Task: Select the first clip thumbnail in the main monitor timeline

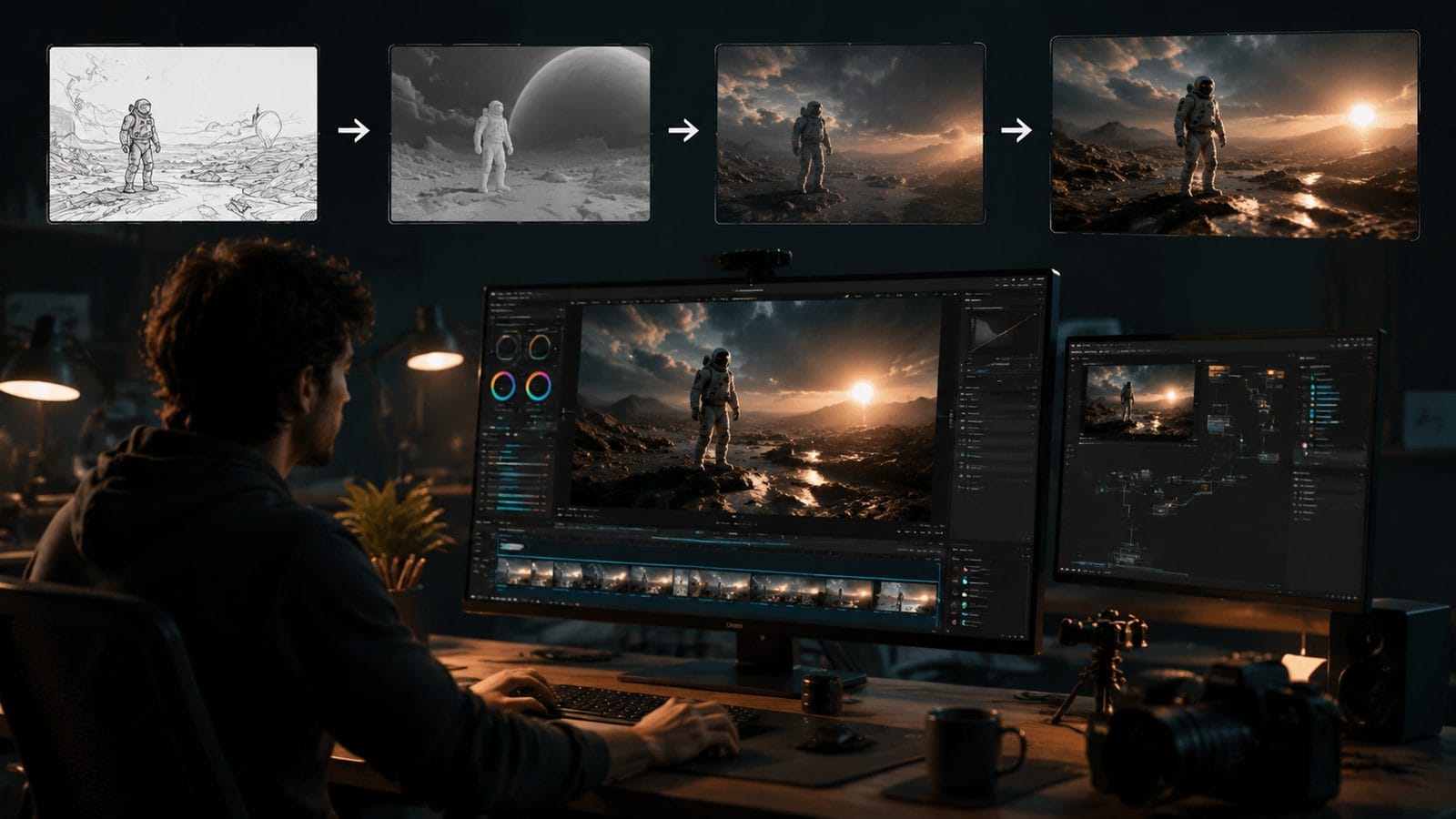Action: pyautogui.click(x=514, y=573)
